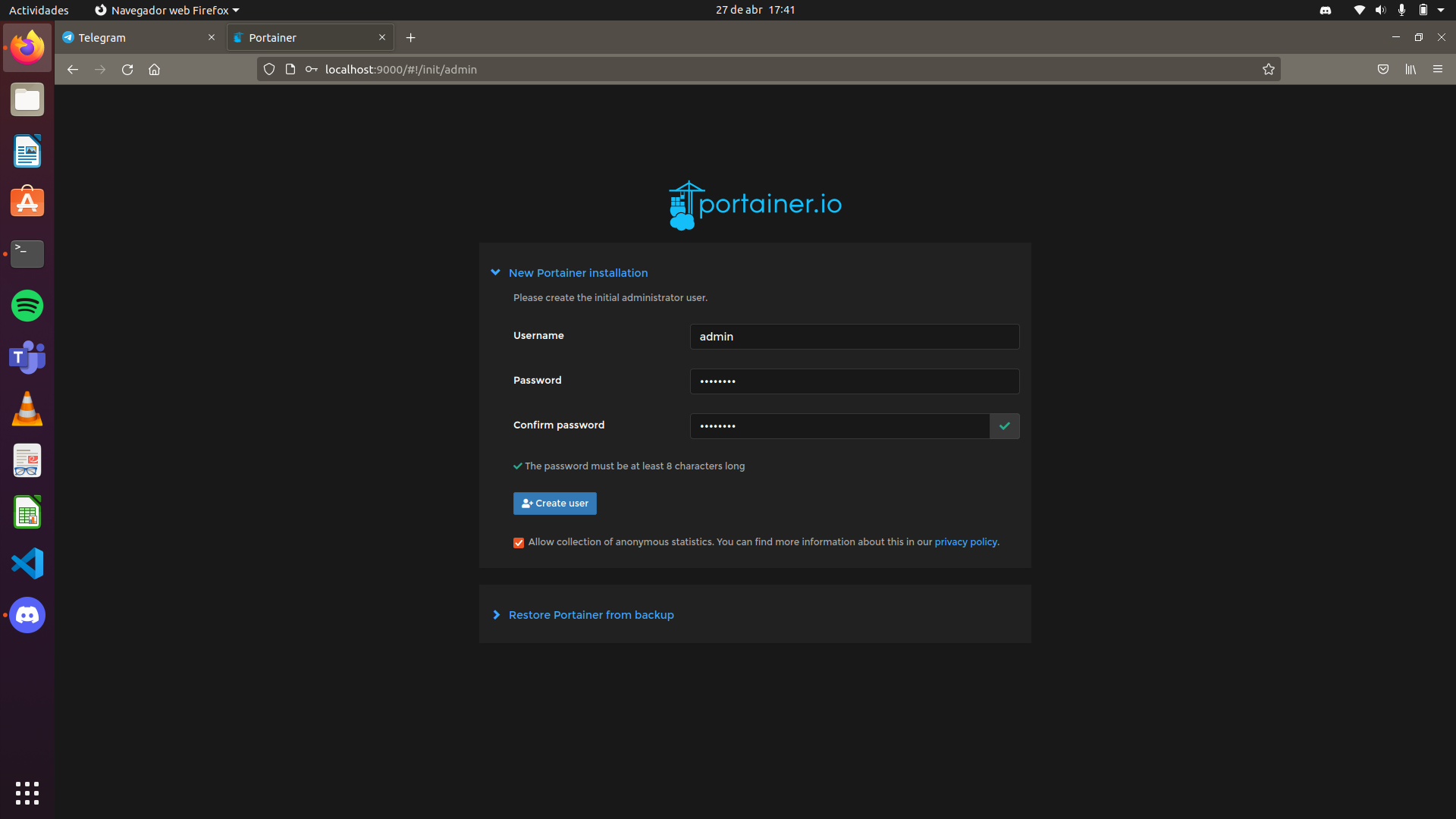Launch VLC media player from the dock

[27, 409]
